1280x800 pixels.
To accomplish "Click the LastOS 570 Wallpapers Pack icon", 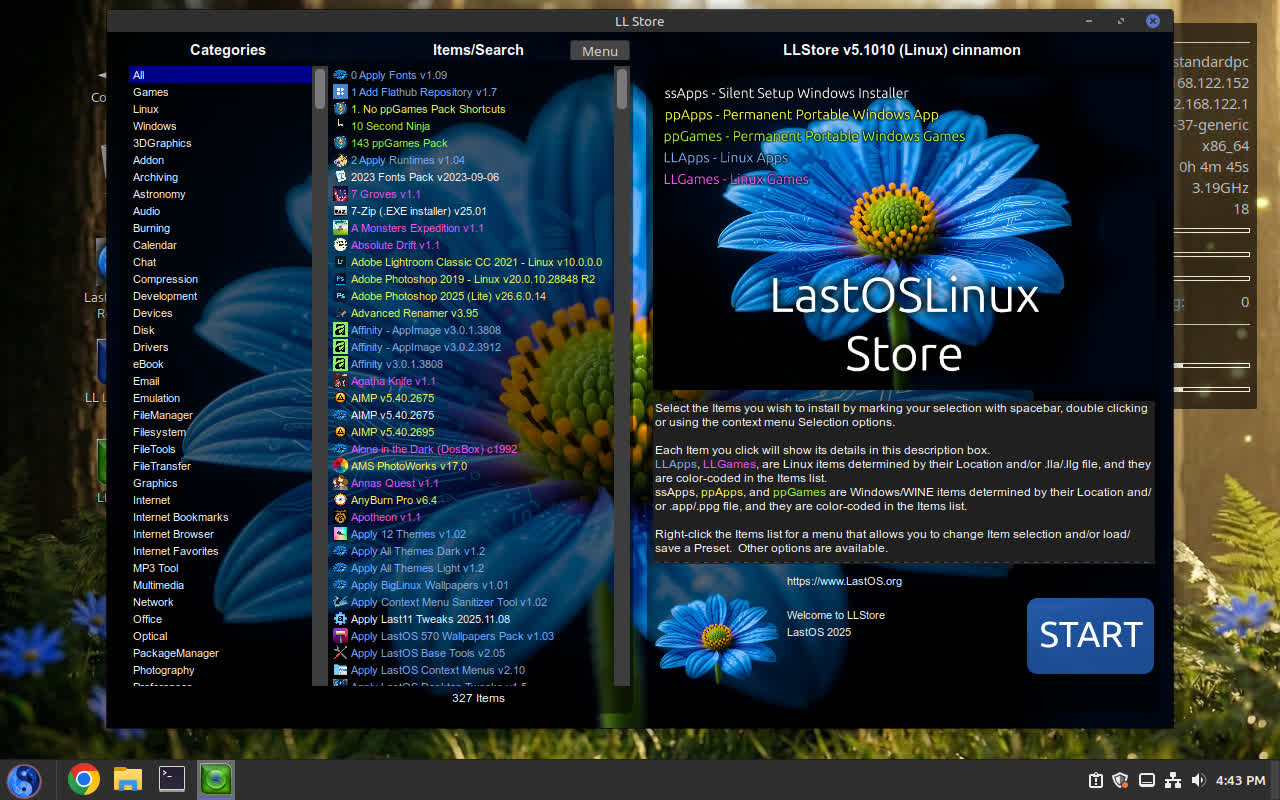I will point(340,636).
